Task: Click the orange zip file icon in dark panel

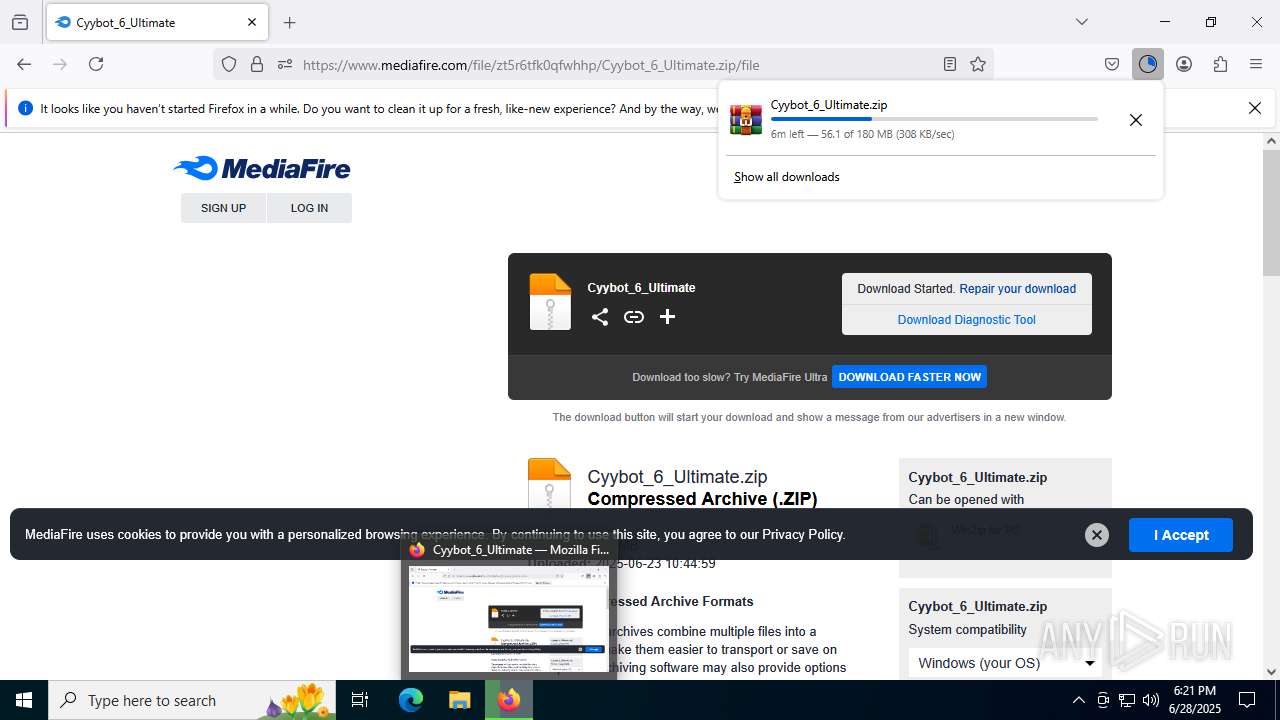Action: pos(550,302)
